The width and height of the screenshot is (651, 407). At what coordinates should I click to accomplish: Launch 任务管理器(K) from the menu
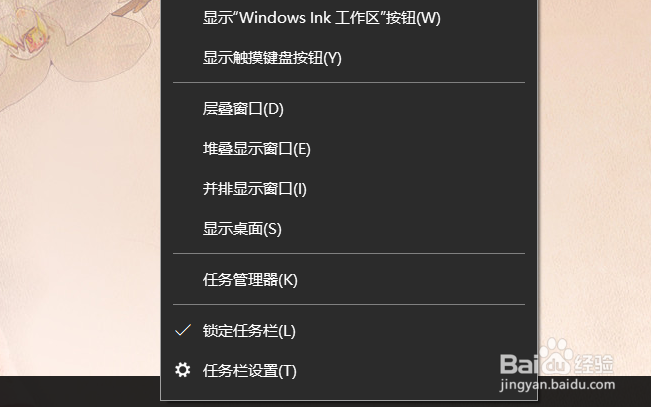(x=349, y=280)
